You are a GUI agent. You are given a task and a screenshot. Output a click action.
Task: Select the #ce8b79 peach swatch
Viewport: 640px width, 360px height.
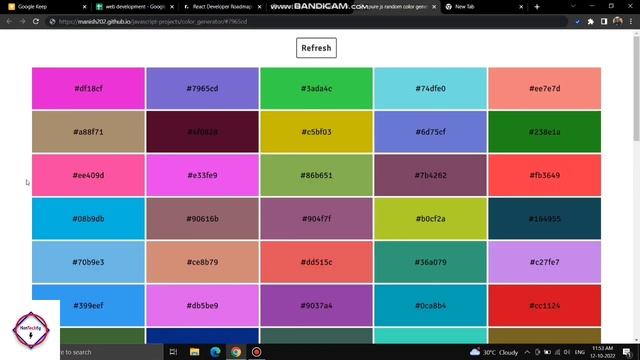pos(202,262)
